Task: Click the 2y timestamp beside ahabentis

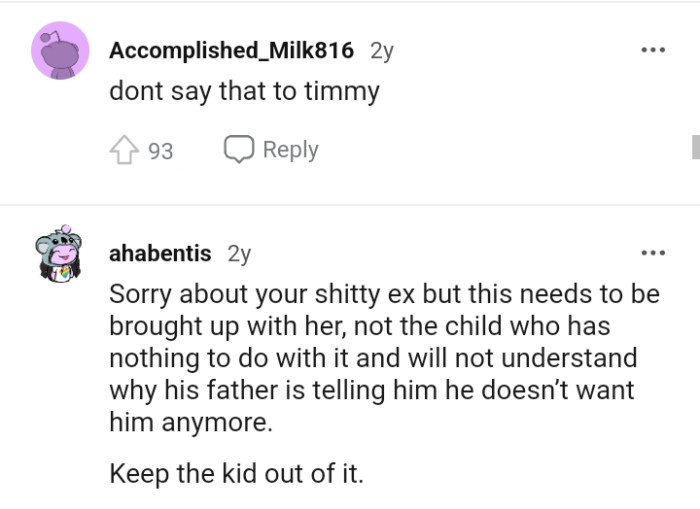Action: click(239, 253)
